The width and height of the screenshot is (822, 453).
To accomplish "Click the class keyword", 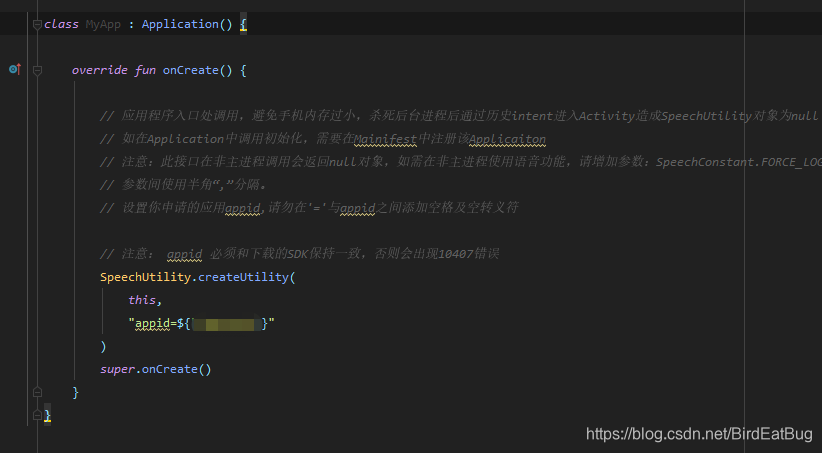I will point(61,24).
